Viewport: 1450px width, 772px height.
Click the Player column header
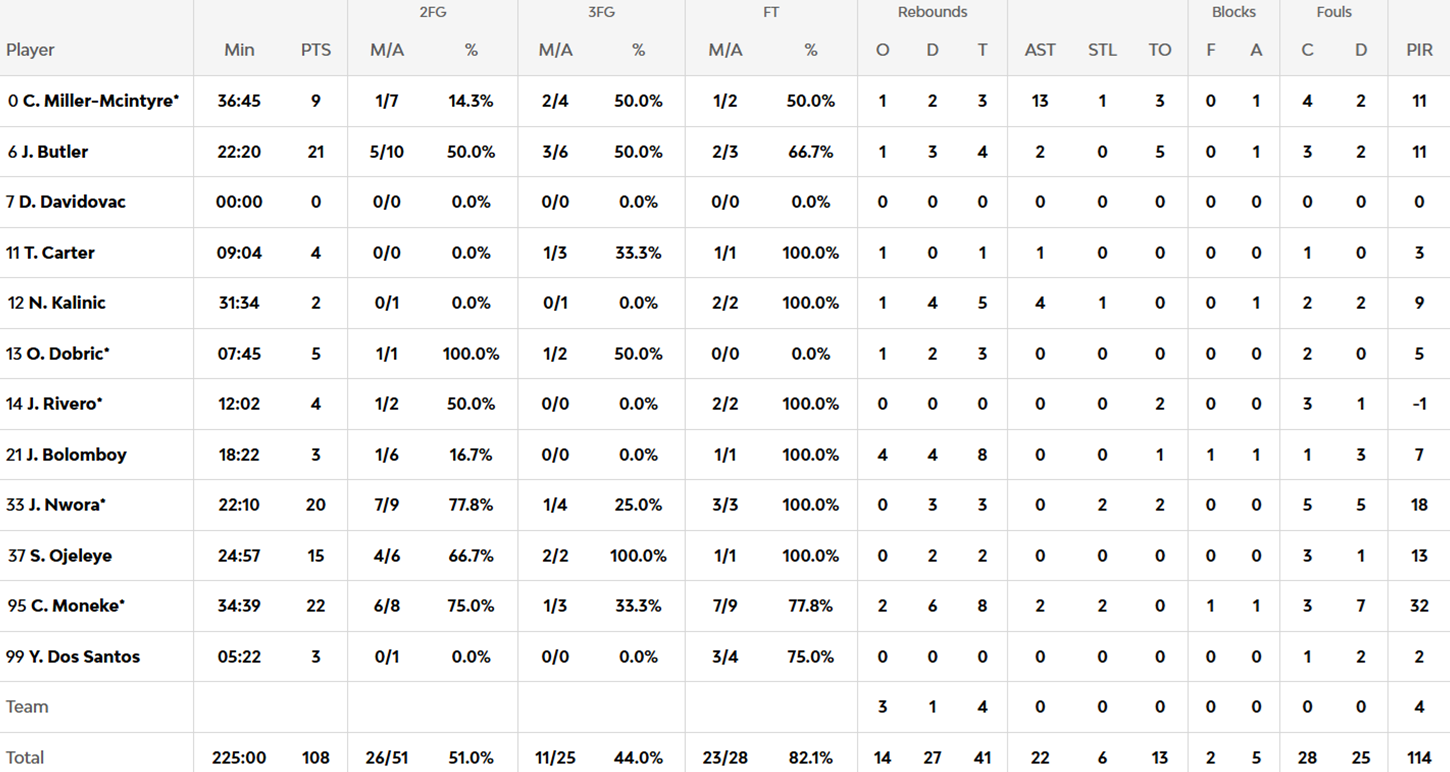point(30,50)
